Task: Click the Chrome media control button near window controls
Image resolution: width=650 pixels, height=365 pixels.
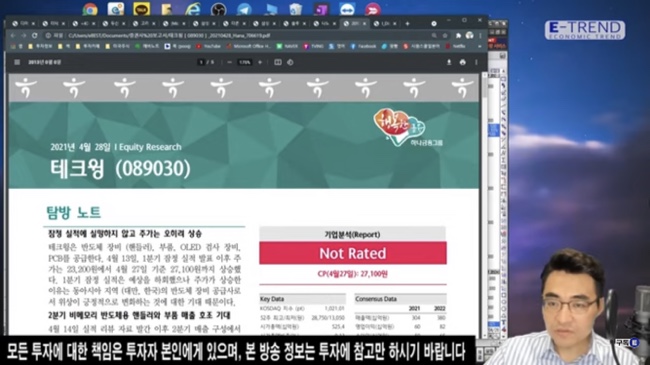Action: pyautogui.click(x=434, y=24)
